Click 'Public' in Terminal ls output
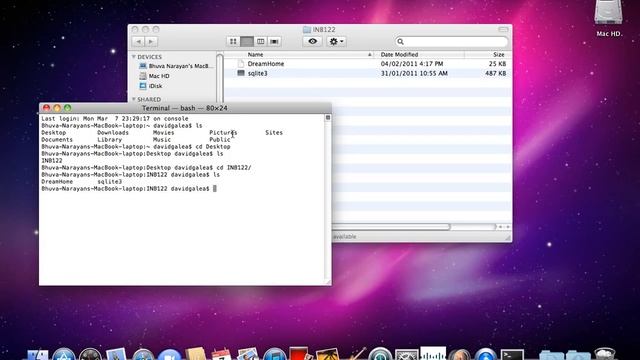640x360 pixels. [x=220, y=140]
